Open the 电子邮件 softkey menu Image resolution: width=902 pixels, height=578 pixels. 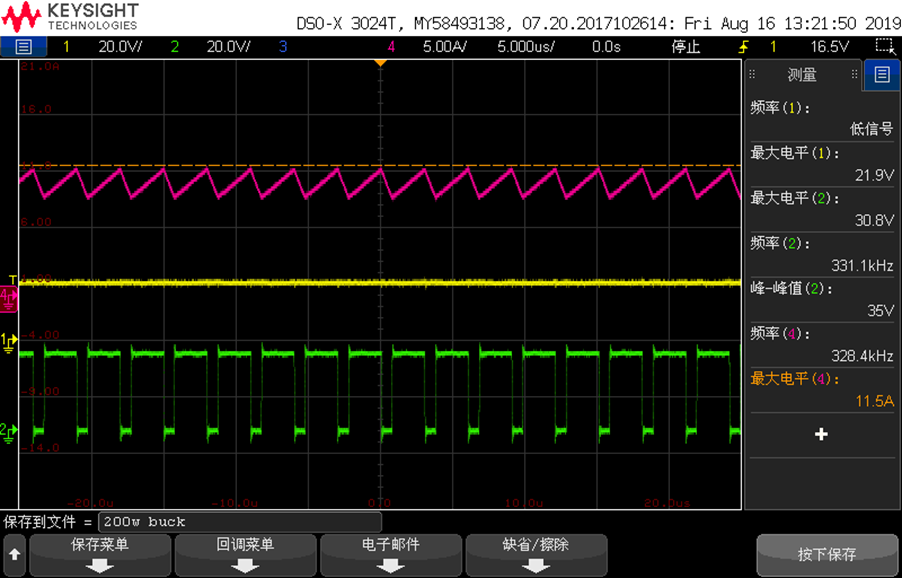pyautogui.click(x=391, y=555)
